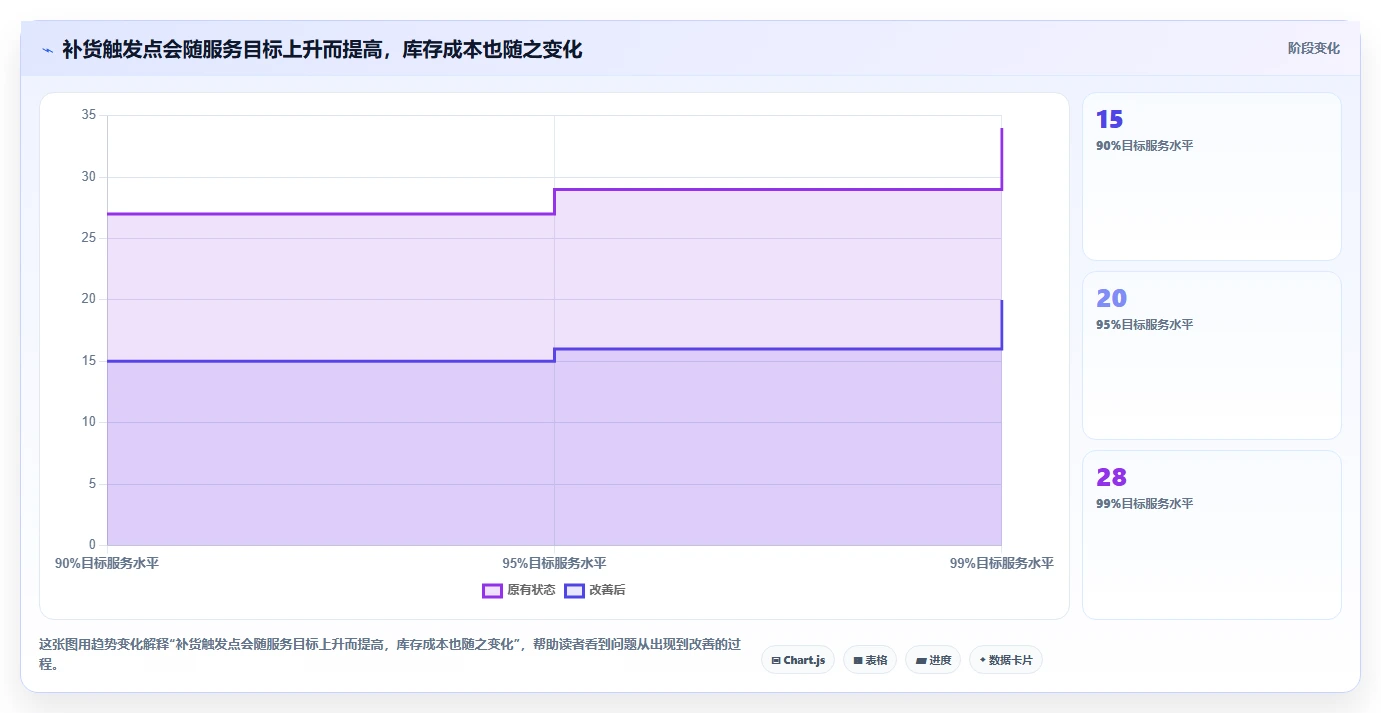Click the x-axis label 99%目标服务水平
Screen dimensions: 1381x713
pos(1002,563)
